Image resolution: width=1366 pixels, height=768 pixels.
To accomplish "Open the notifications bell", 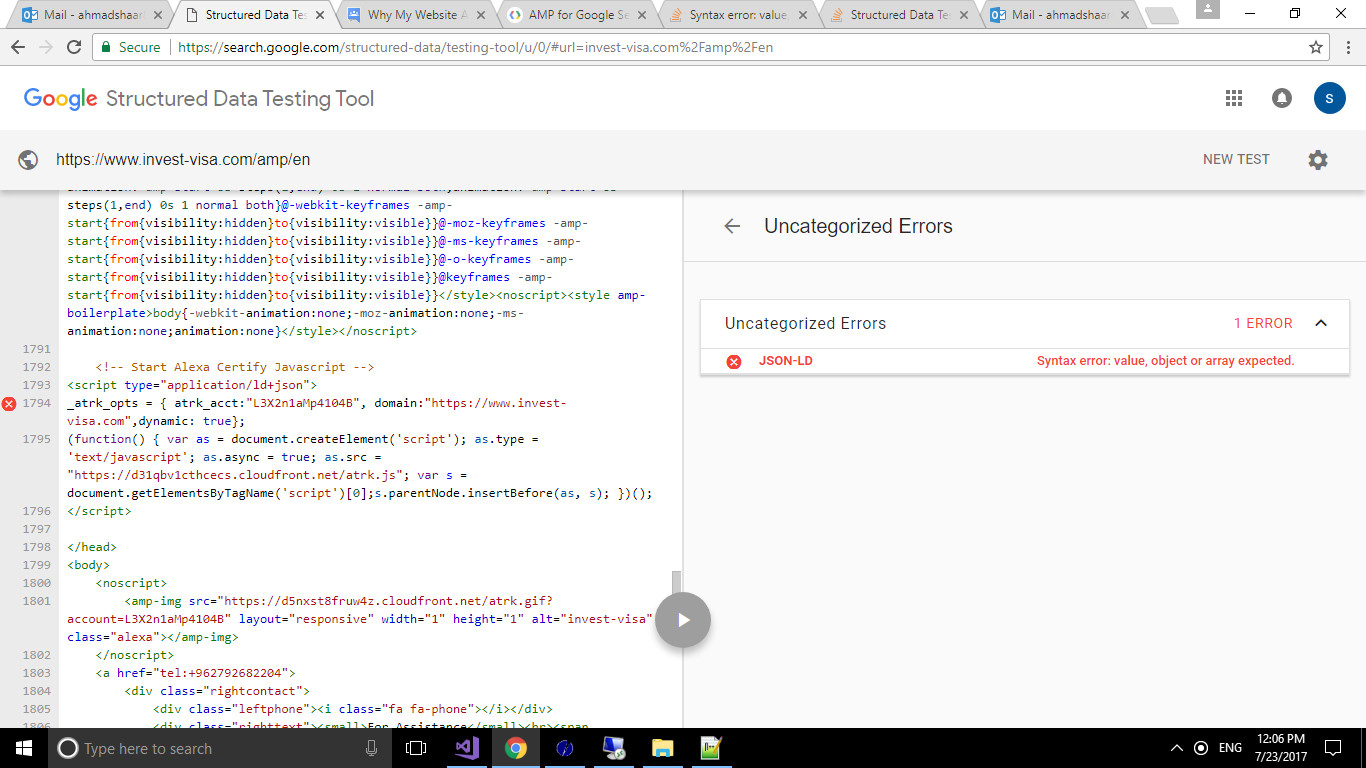I will click(x=1281, y=98).
